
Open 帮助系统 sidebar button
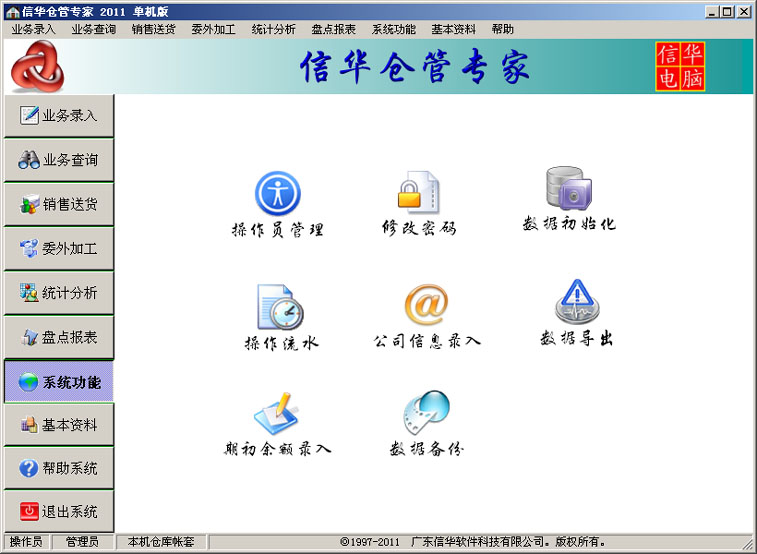(x=59, y=469)
